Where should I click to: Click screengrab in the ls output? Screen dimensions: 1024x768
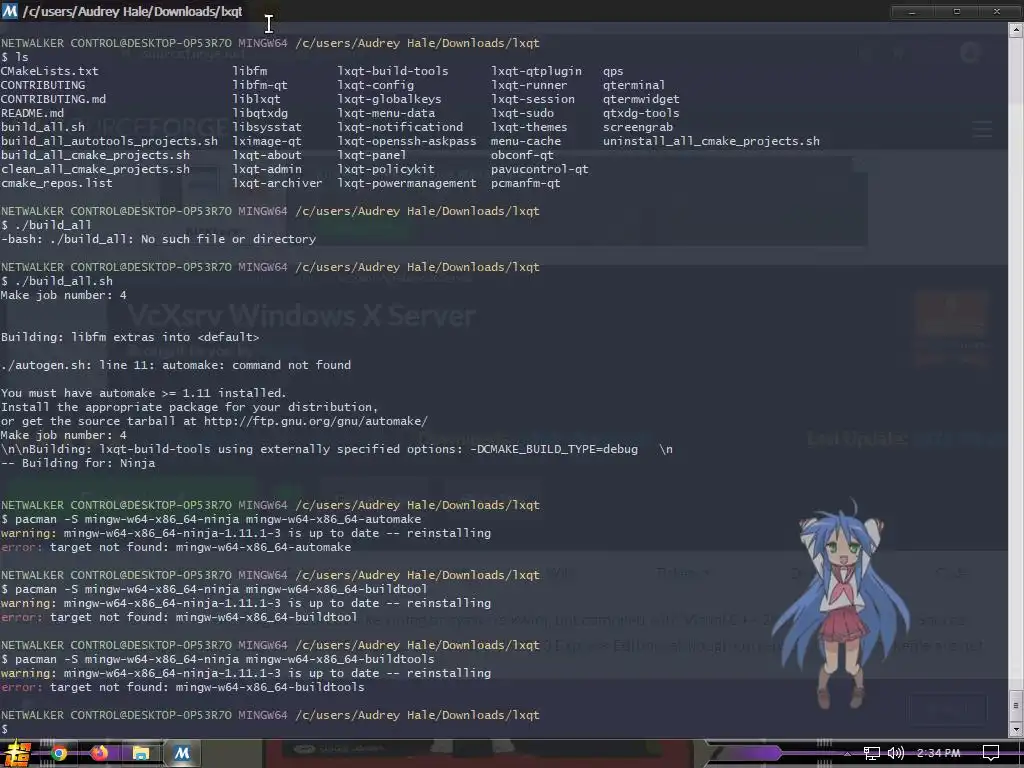coord(638,127)
